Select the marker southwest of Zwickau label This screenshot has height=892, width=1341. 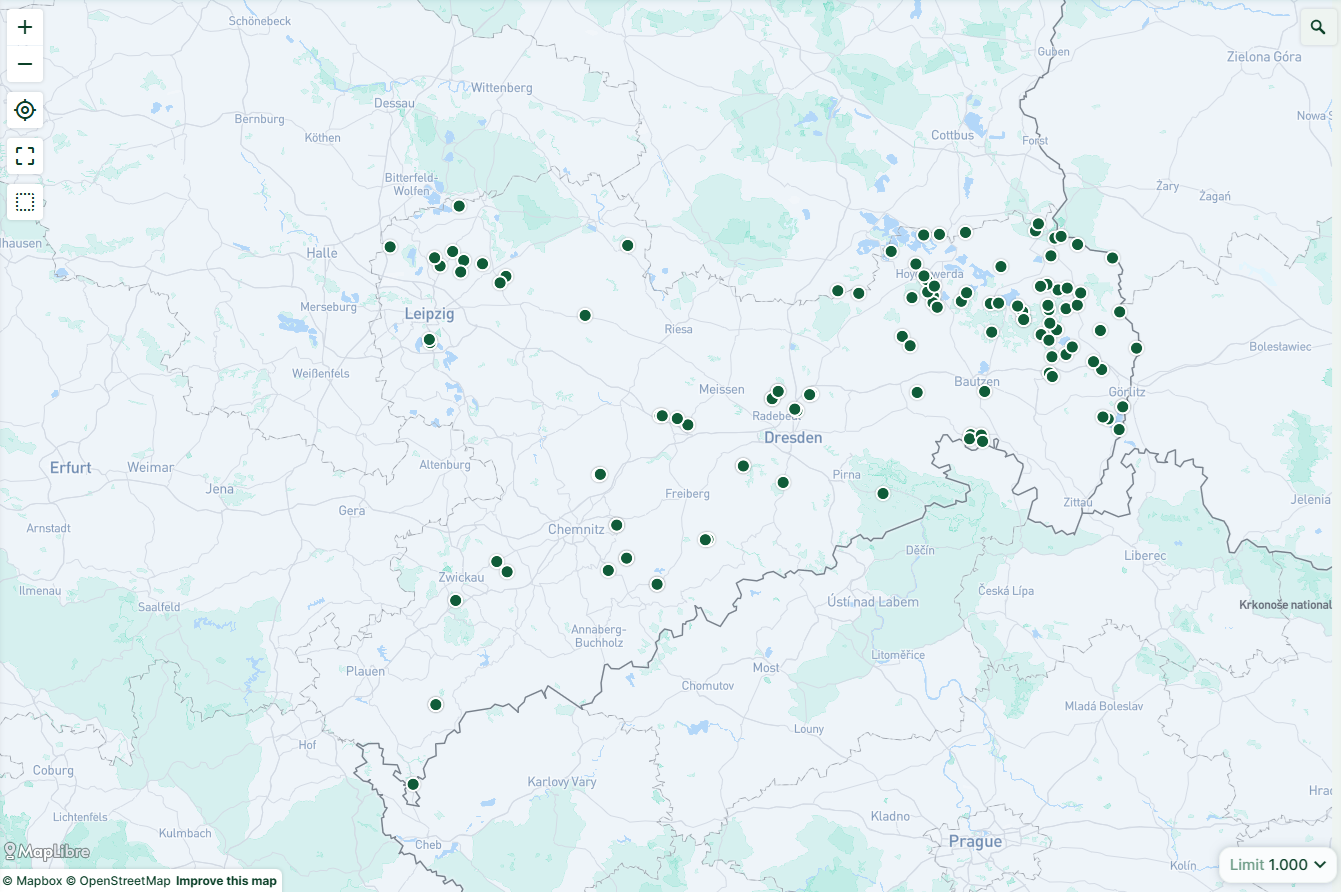pos(456,601)
